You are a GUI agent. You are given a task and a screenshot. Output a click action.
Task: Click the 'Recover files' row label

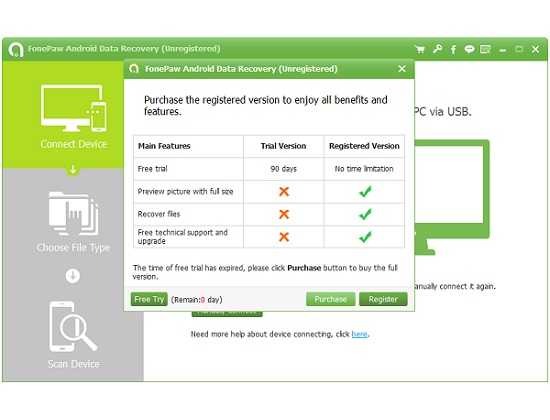159,214
